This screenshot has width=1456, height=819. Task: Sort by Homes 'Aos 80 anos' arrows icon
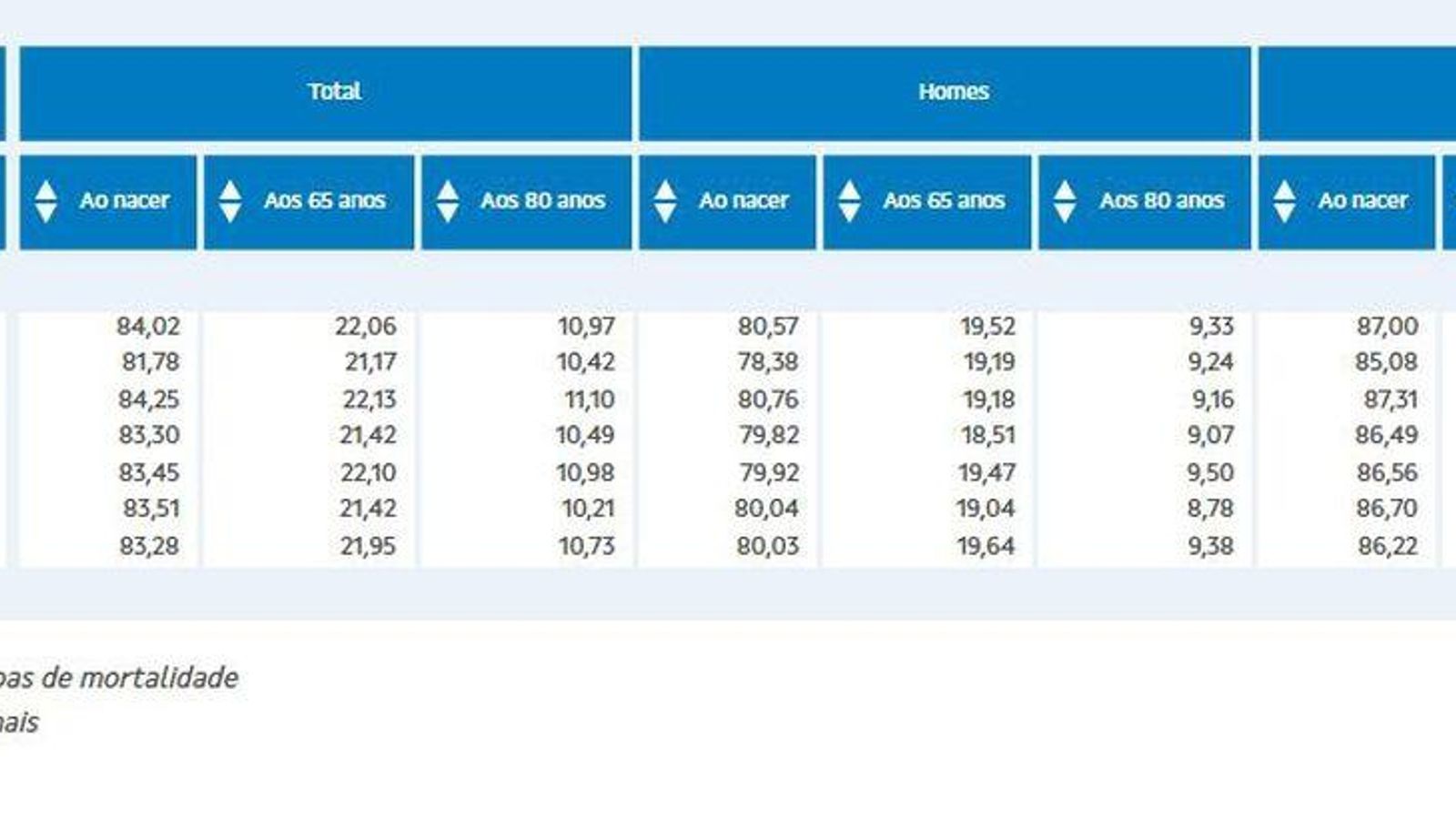pos(1065,201)
